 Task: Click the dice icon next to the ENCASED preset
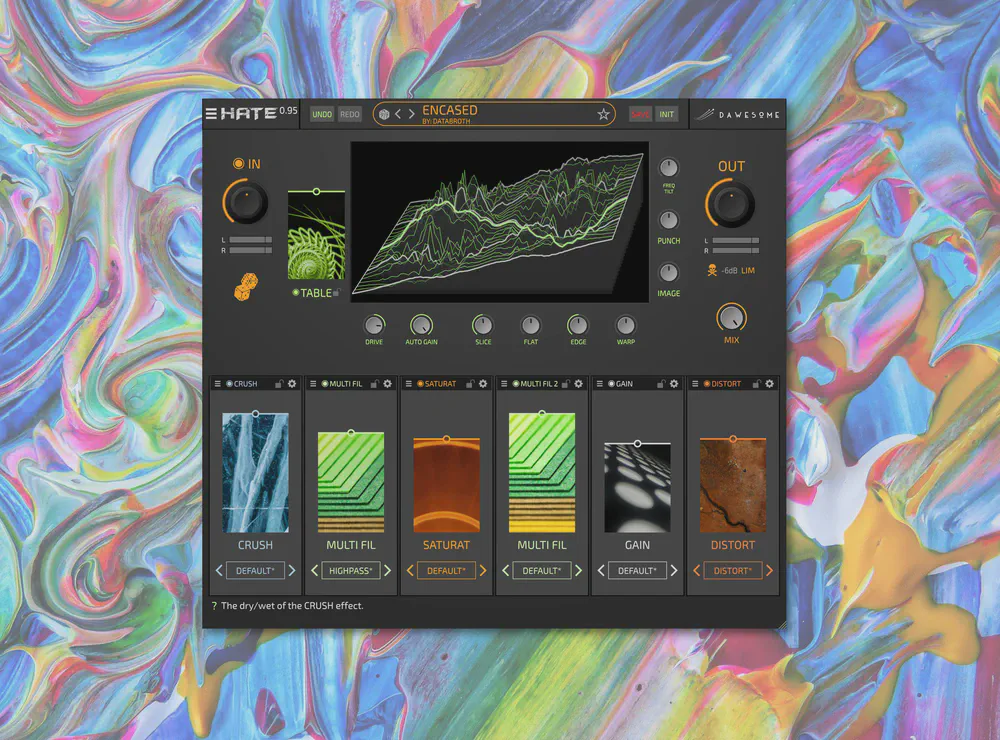click(383, 113)
